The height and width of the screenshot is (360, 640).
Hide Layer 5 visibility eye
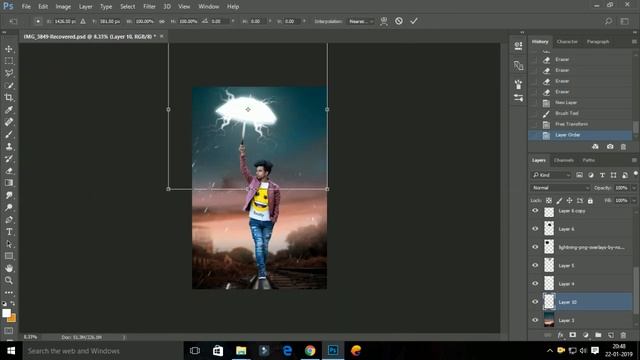(x=535, y=265)
